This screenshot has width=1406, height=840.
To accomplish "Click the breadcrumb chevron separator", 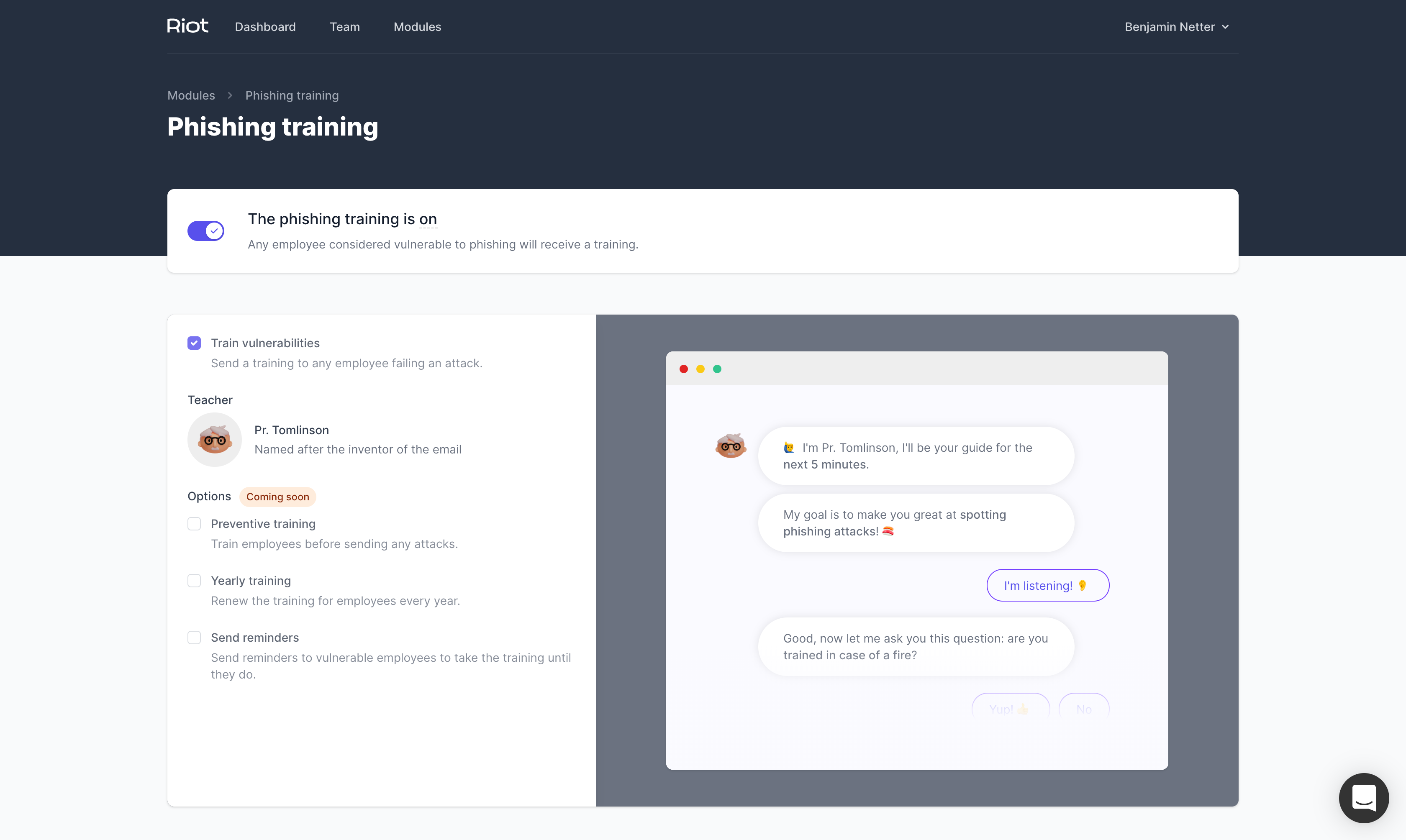I will [230, 96].
